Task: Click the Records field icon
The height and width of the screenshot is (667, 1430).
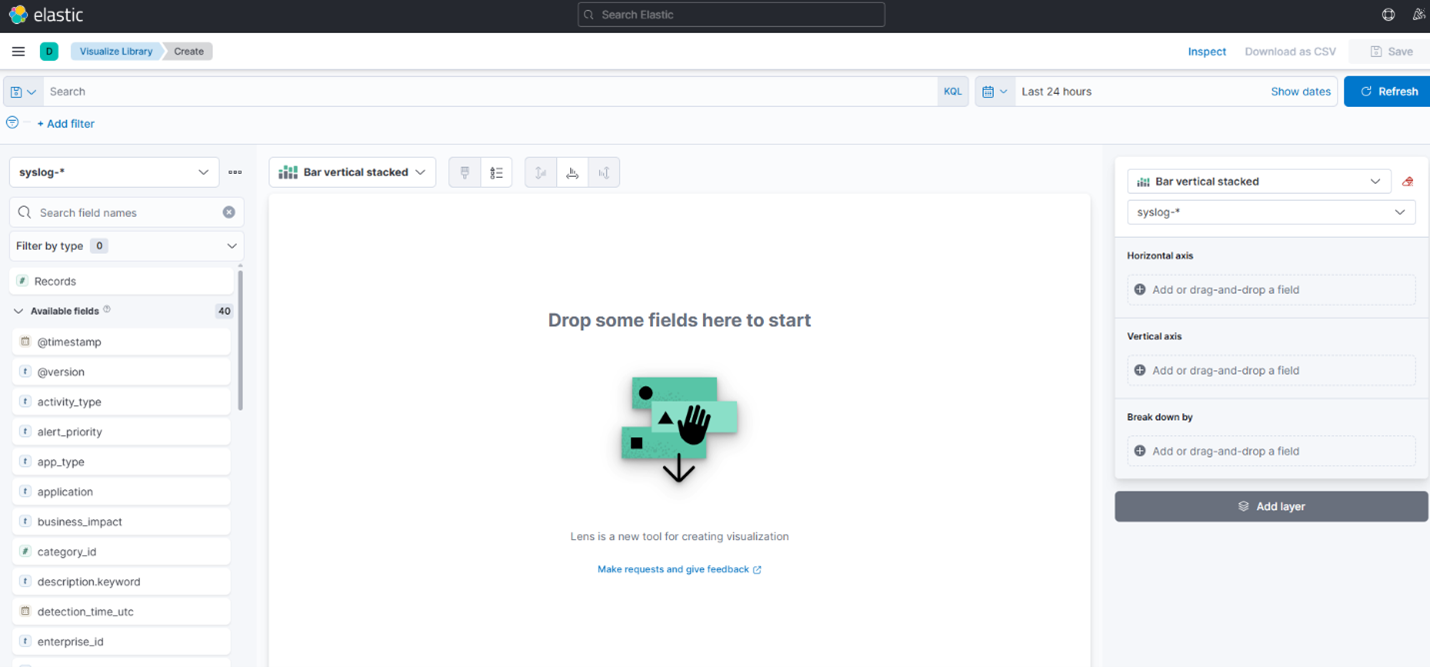Action: point(23,281)
